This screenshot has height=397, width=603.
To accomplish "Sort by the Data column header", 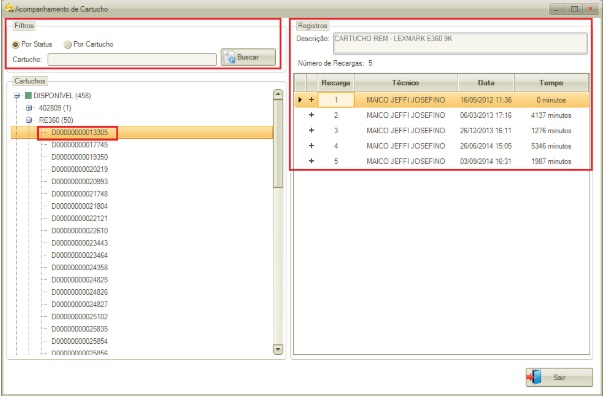I will click(x=486, y=83).
